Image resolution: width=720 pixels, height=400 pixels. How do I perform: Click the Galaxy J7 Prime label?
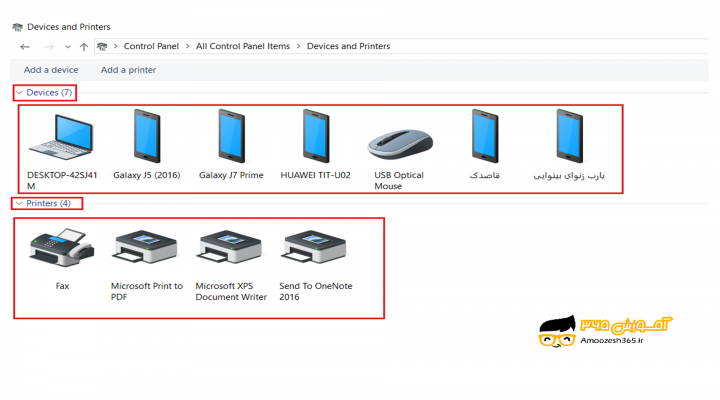(231, 175)
